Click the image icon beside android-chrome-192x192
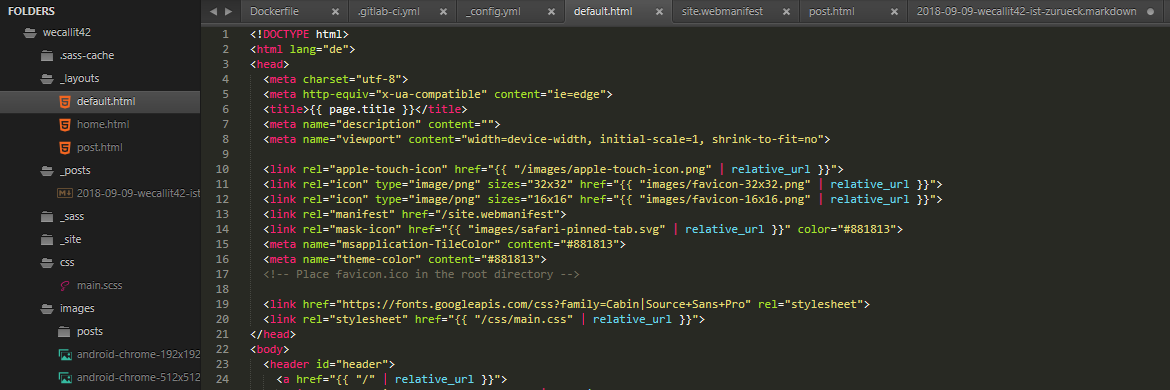The image size is (1170, 390). 64,354
